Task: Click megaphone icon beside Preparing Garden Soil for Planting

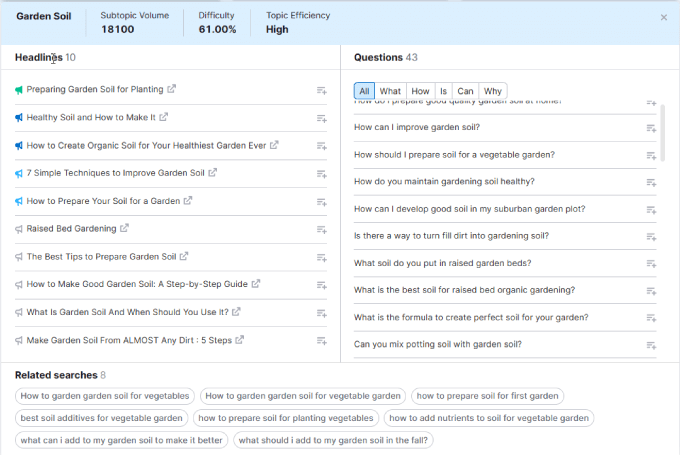Action: tap(19, 89)
